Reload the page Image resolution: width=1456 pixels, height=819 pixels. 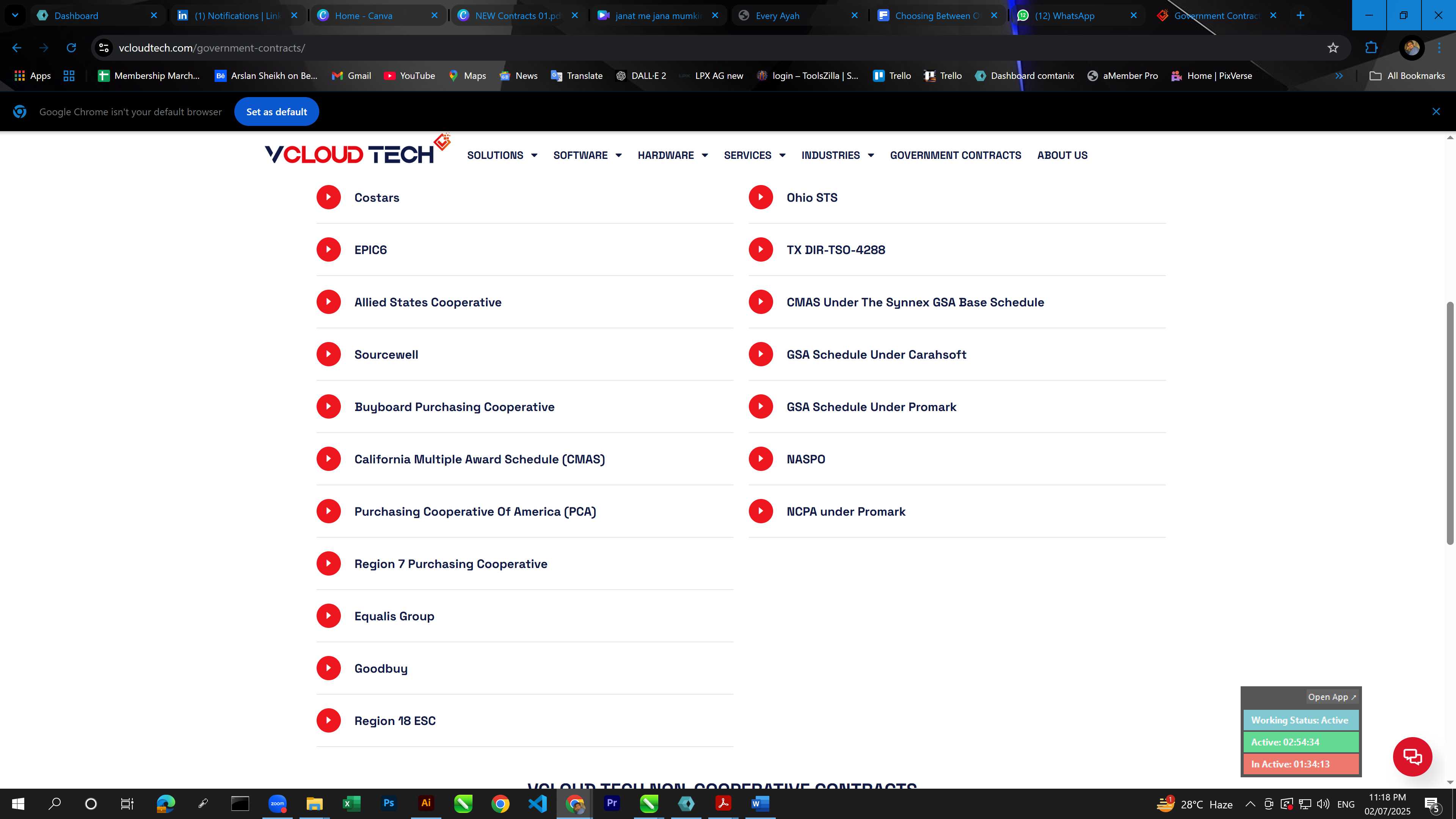(71, 48)
